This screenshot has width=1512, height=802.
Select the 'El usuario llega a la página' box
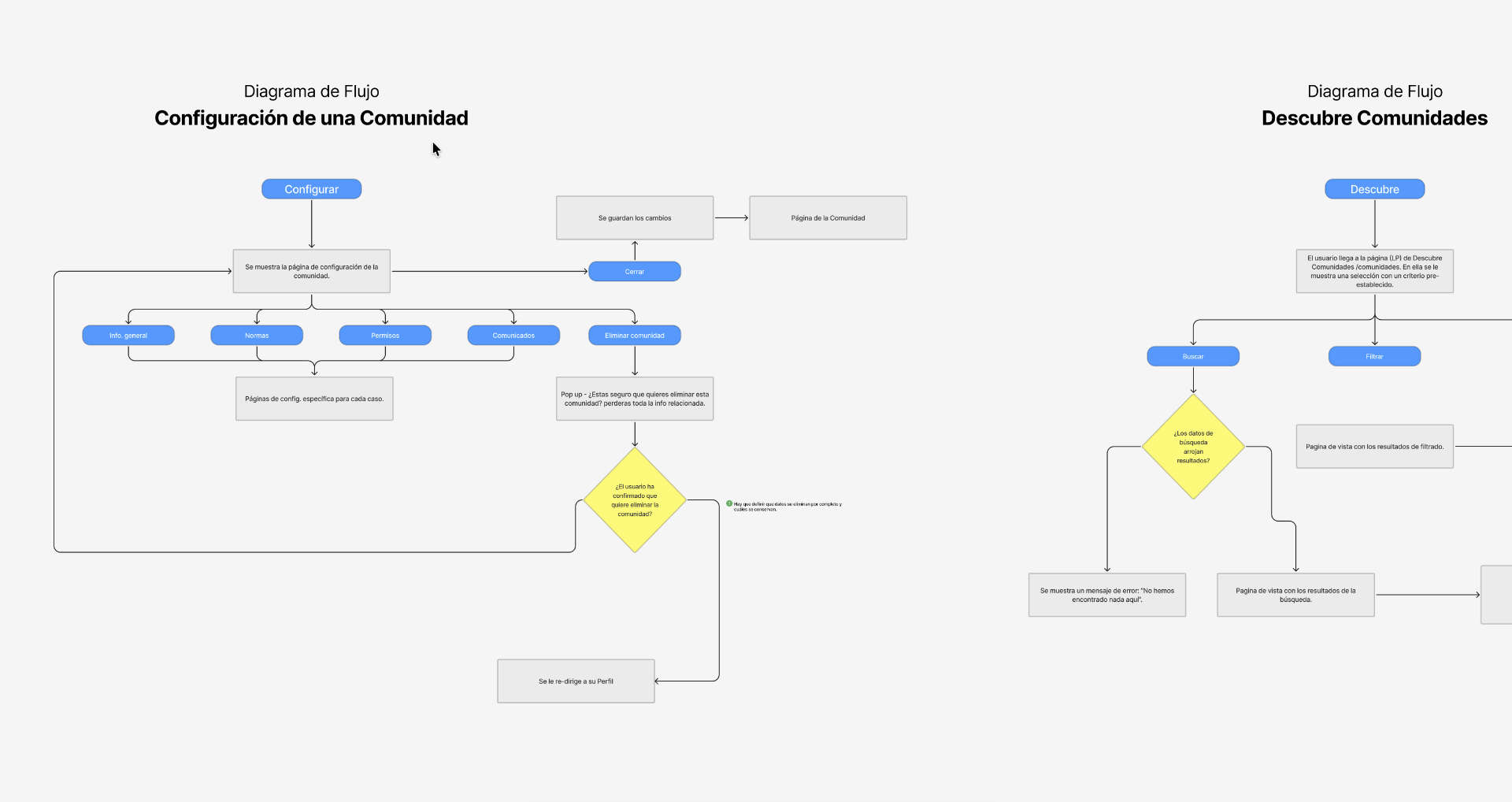[x=1374, y=272]
